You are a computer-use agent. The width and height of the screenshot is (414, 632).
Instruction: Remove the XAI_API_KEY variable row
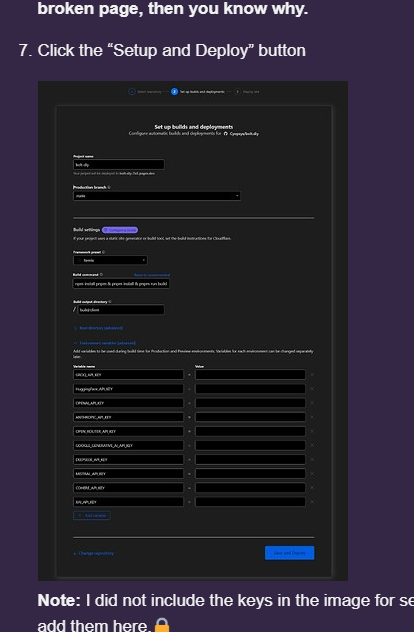(x=312, y=502)
